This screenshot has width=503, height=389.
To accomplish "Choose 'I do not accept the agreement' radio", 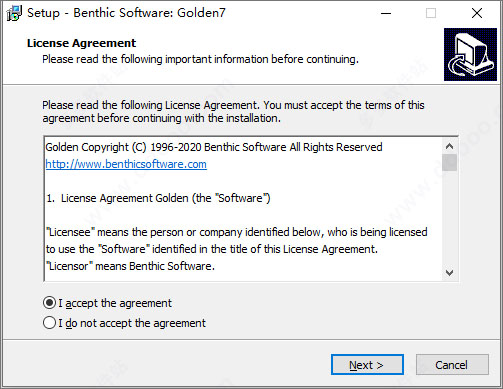I will coord(49,323).
